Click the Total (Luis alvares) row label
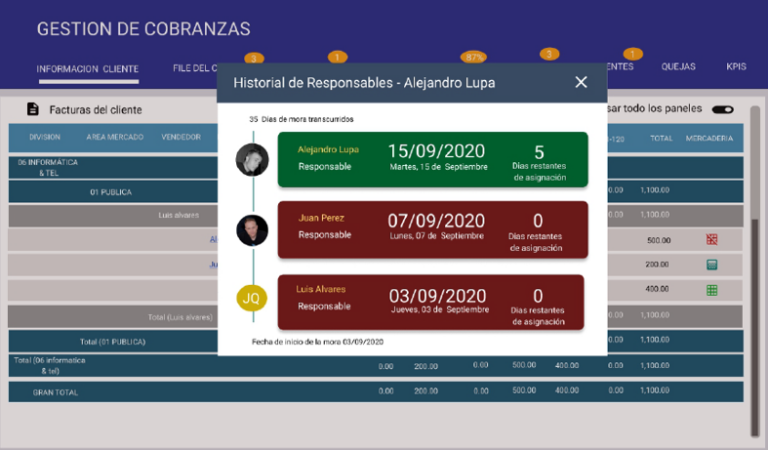This screenshot has height=450, width=768. [x=180, y=317]
